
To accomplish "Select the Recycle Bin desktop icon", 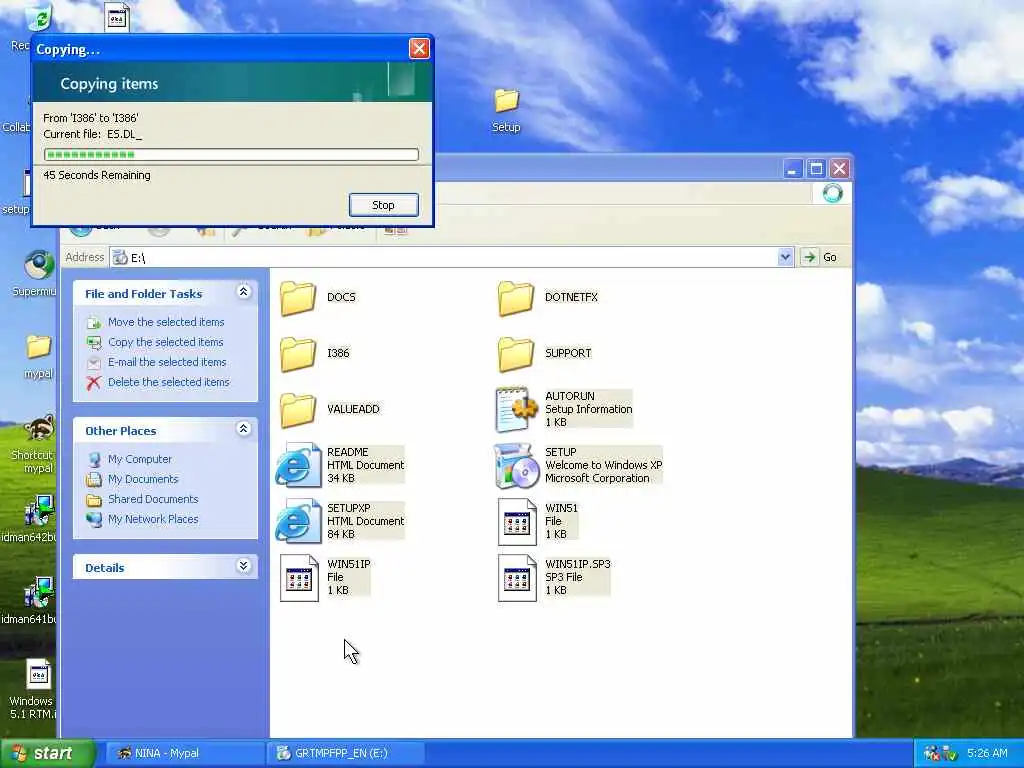I will point(38,18).
